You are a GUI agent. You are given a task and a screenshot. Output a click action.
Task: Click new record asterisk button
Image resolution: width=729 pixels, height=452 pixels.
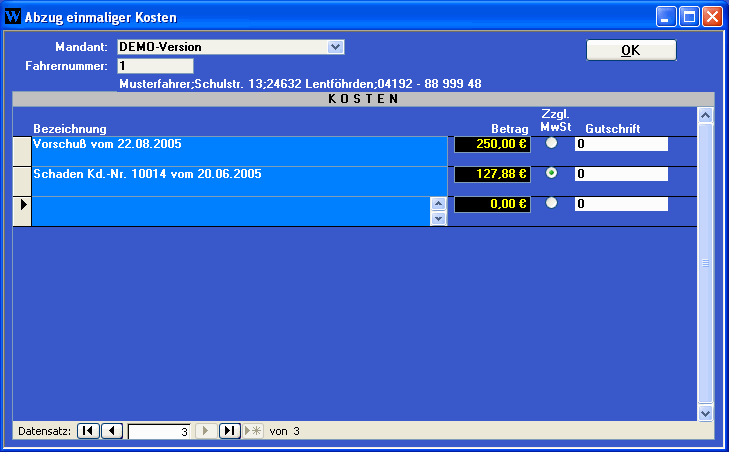click(253, 431)
